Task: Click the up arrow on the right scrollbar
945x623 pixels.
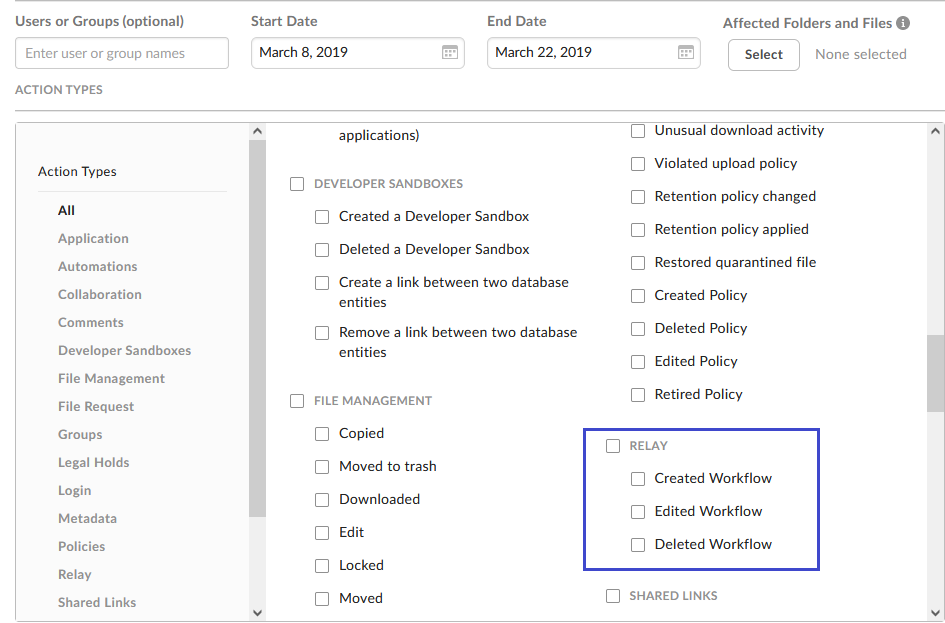Action: pos(934,129)
